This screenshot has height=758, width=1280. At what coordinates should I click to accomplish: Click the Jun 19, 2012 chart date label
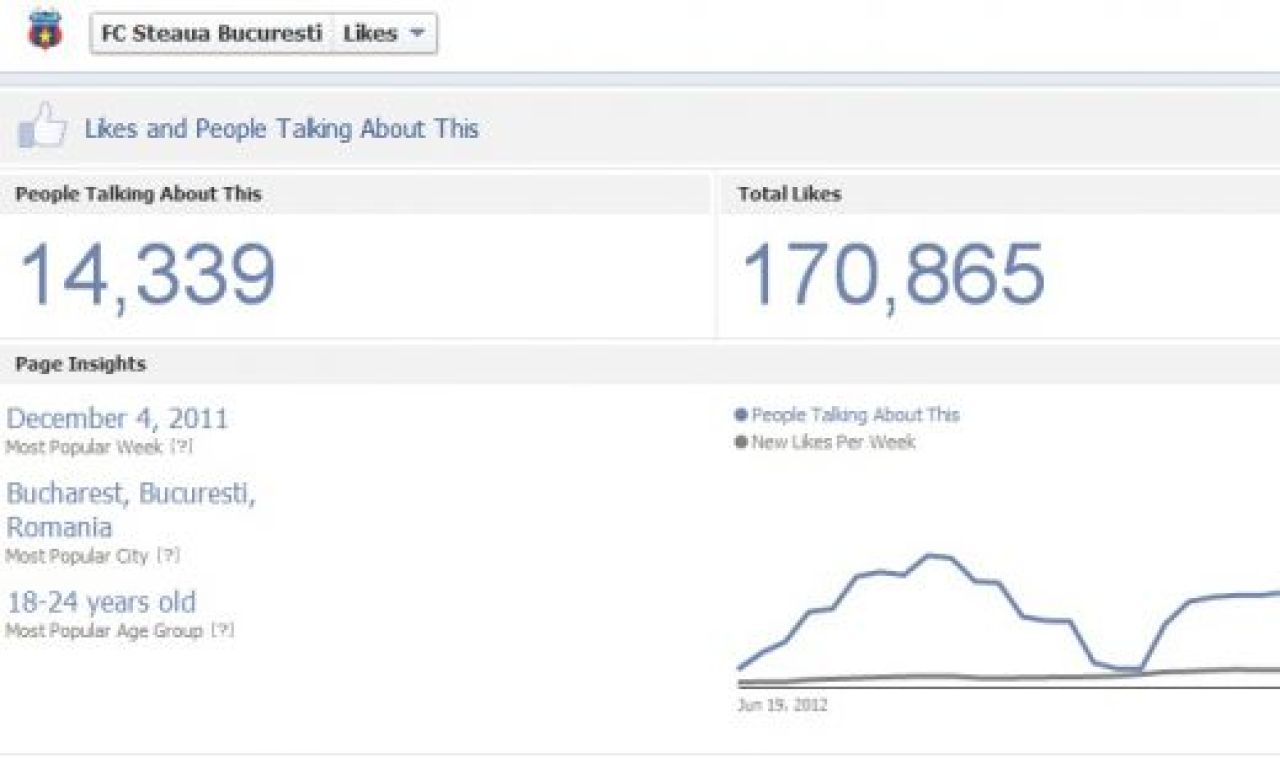click(x=783, y=705)
